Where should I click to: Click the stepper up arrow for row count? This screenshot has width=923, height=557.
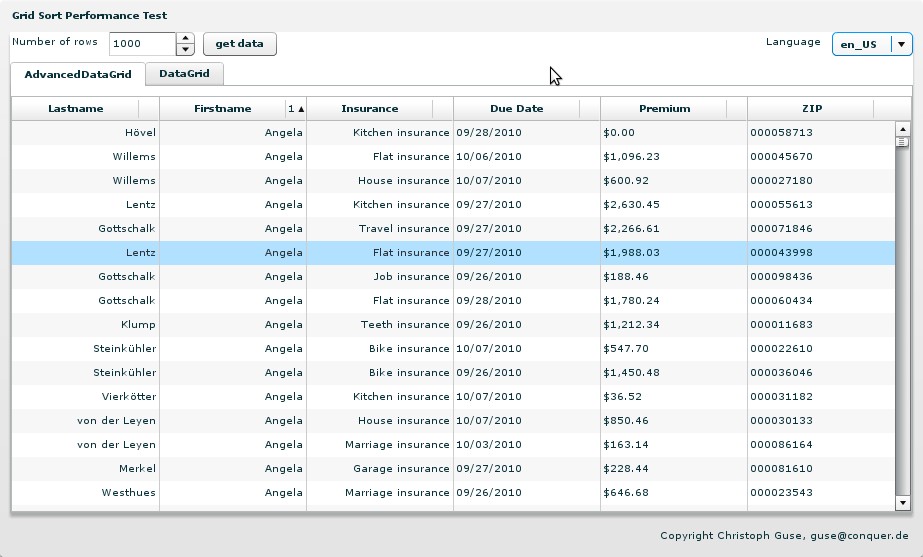tap(185, 38)
